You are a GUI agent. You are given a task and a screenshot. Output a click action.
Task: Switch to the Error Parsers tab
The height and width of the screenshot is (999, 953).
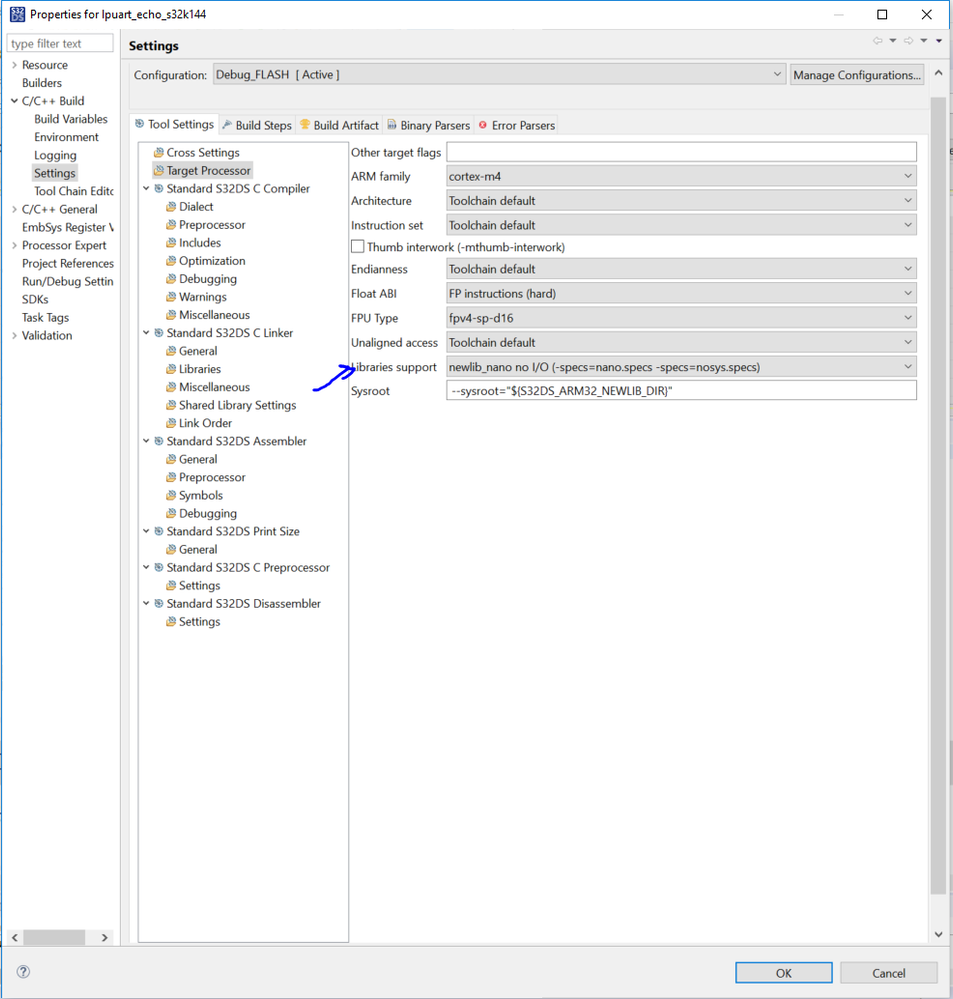tap(517, 125)
